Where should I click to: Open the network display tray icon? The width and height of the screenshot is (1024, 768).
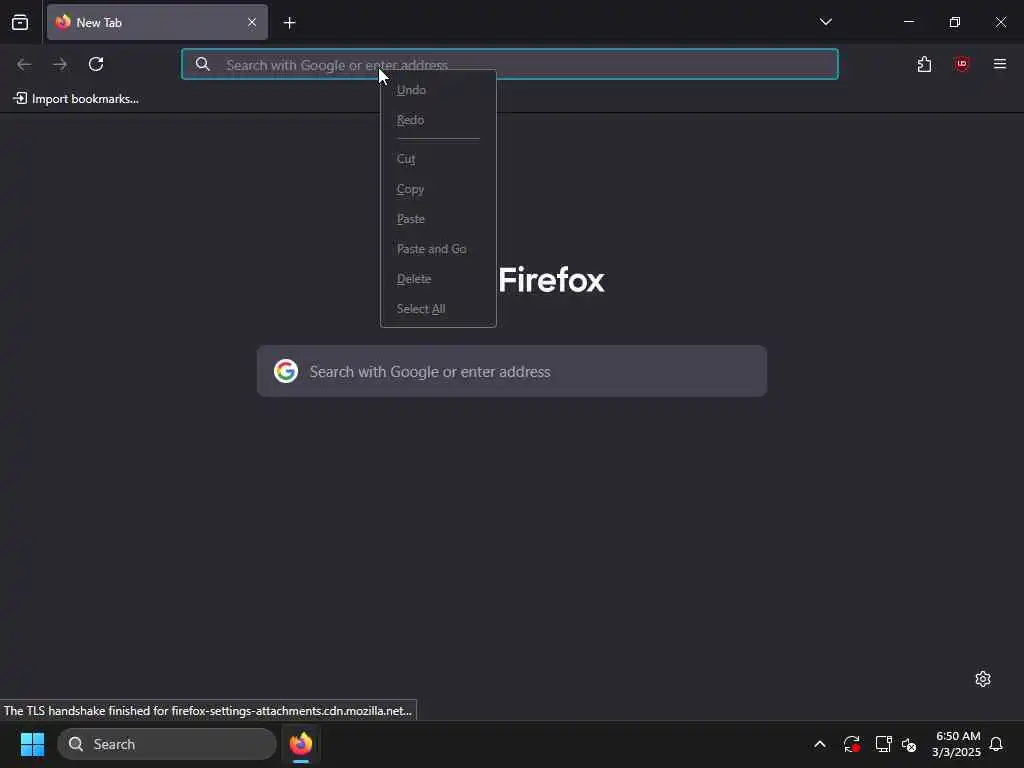point(883,744)
